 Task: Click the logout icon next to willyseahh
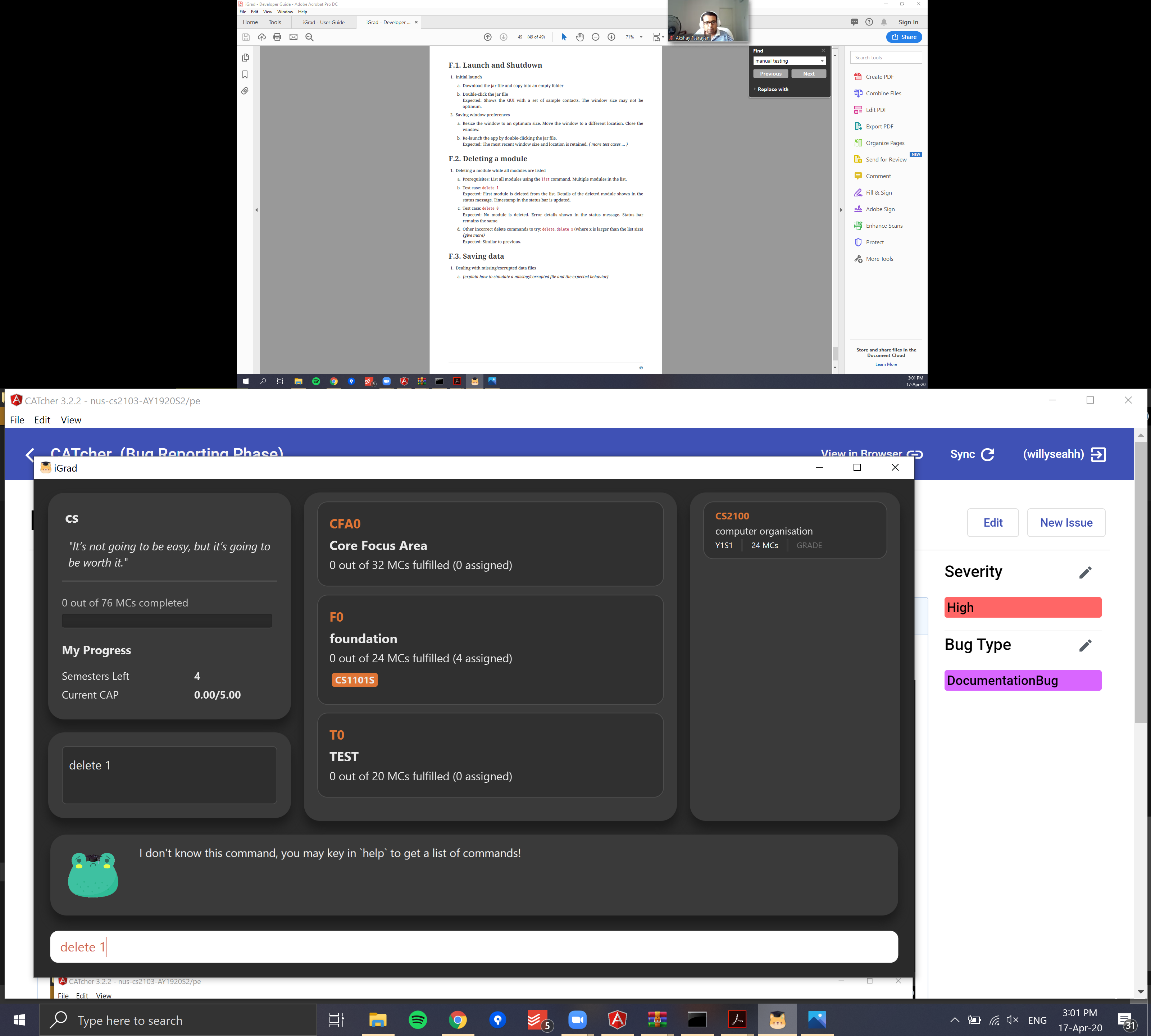point(1098,454)
